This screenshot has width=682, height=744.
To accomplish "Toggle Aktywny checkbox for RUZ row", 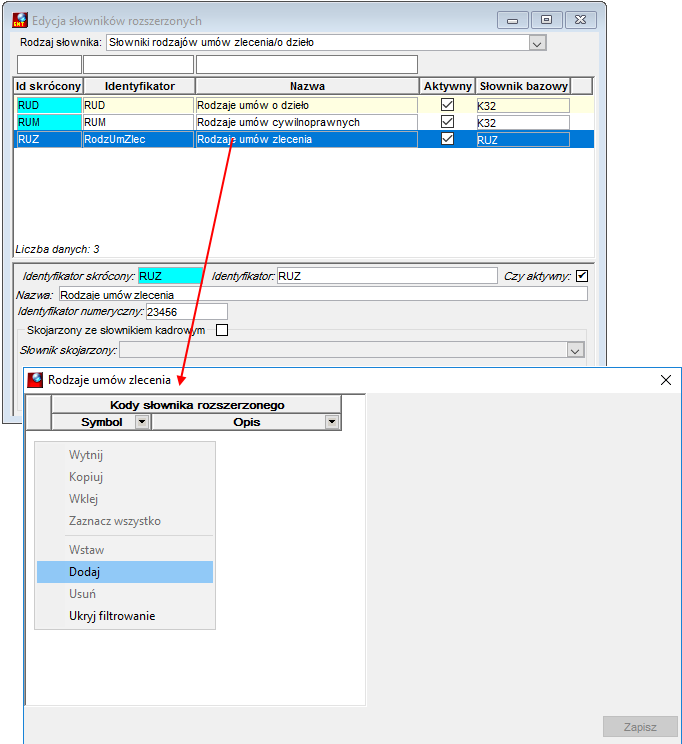I will pos(447,139).
